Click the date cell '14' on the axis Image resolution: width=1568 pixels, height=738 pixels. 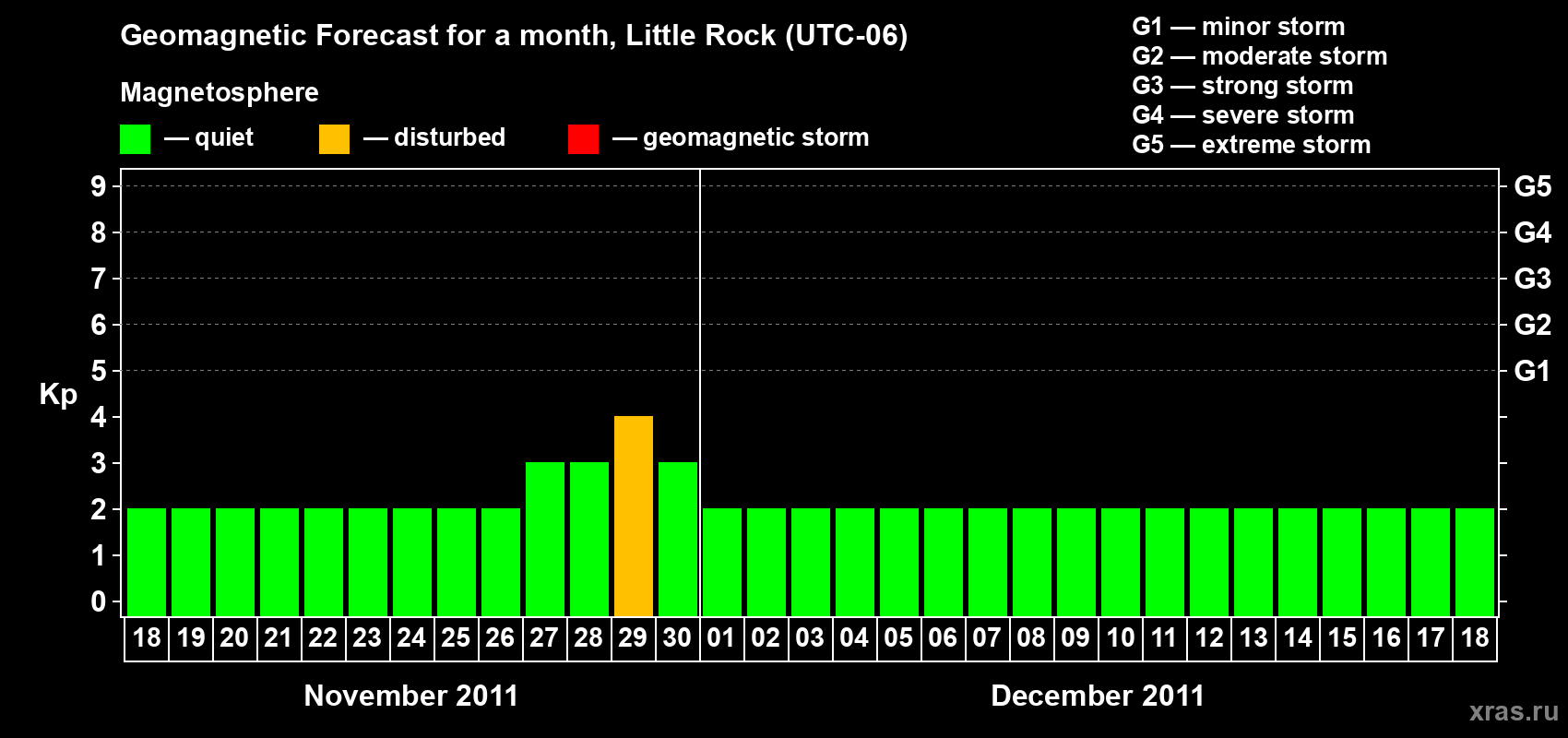1298,638
